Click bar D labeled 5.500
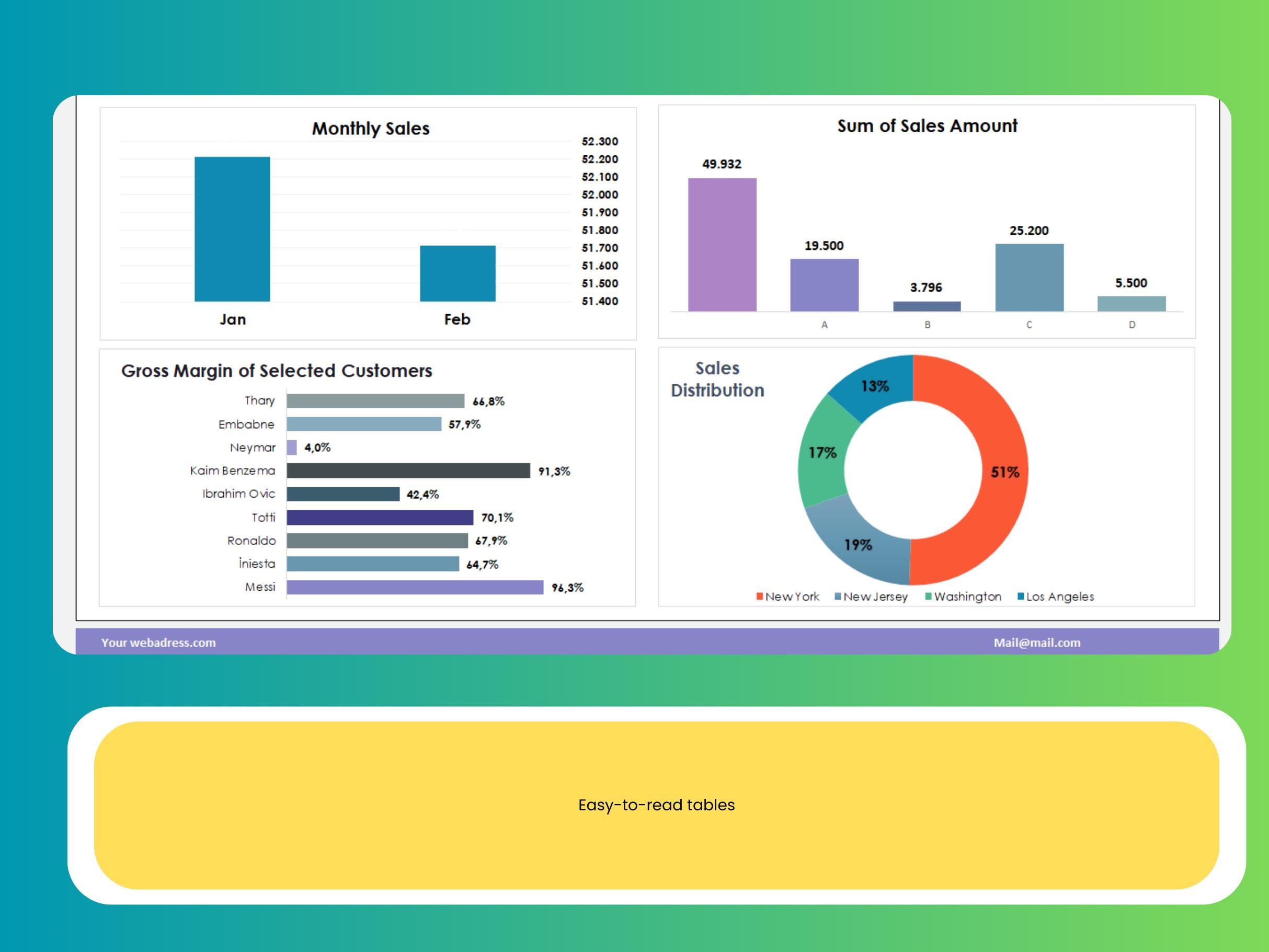This screenshot has width=1269, height=952. 1131,304
